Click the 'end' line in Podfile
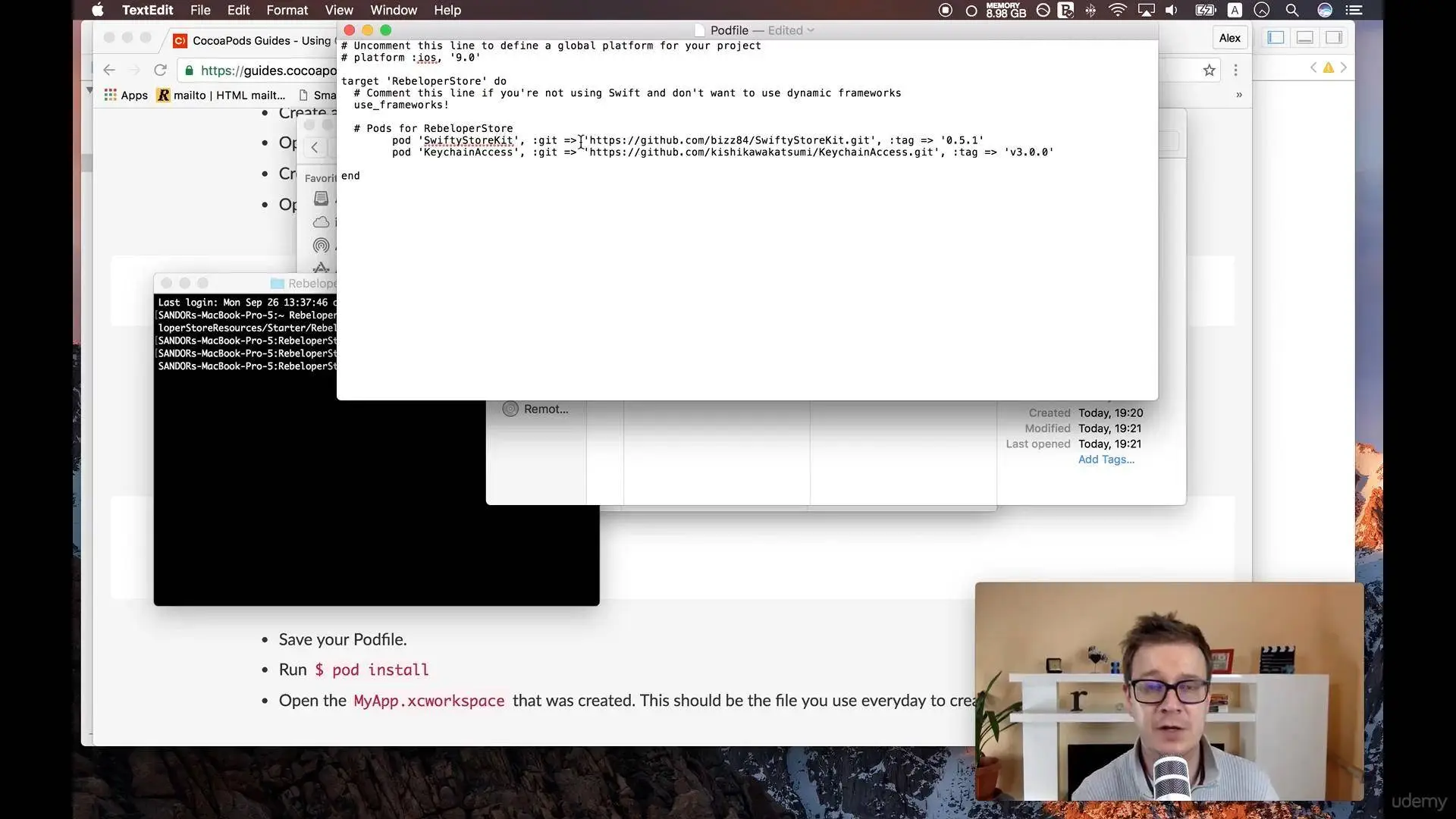1456x819 pixels. (x=350, y=176)
